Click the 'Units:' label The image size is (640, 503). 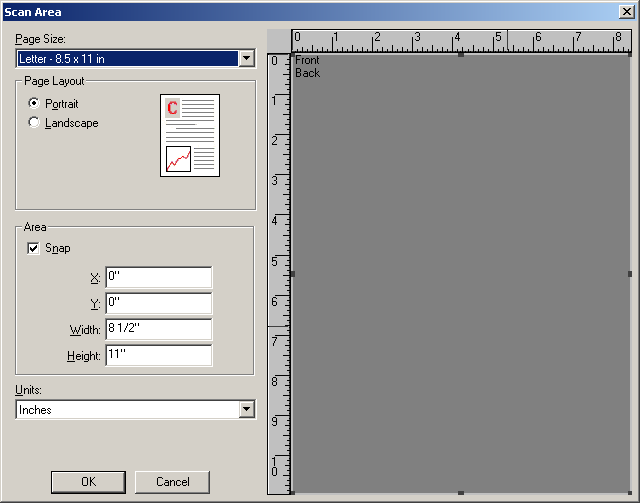click(28, 390)
